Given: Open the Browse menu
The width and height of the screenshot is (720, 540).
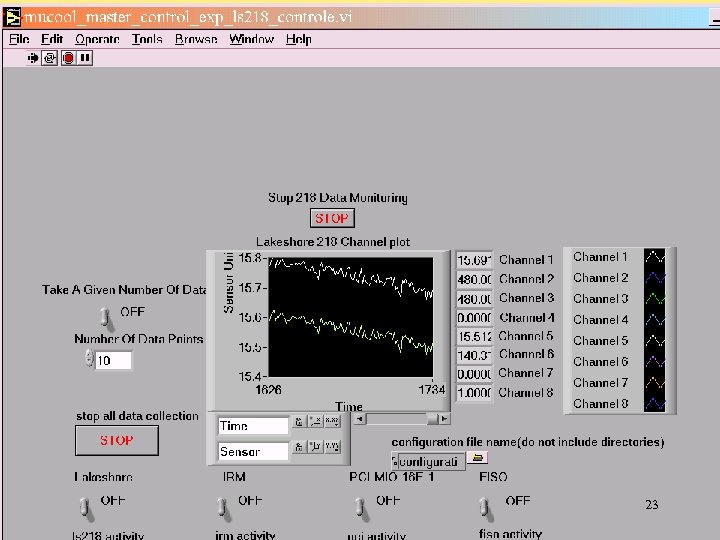Looking at the screenshot, I should click(x=196, y=39).
